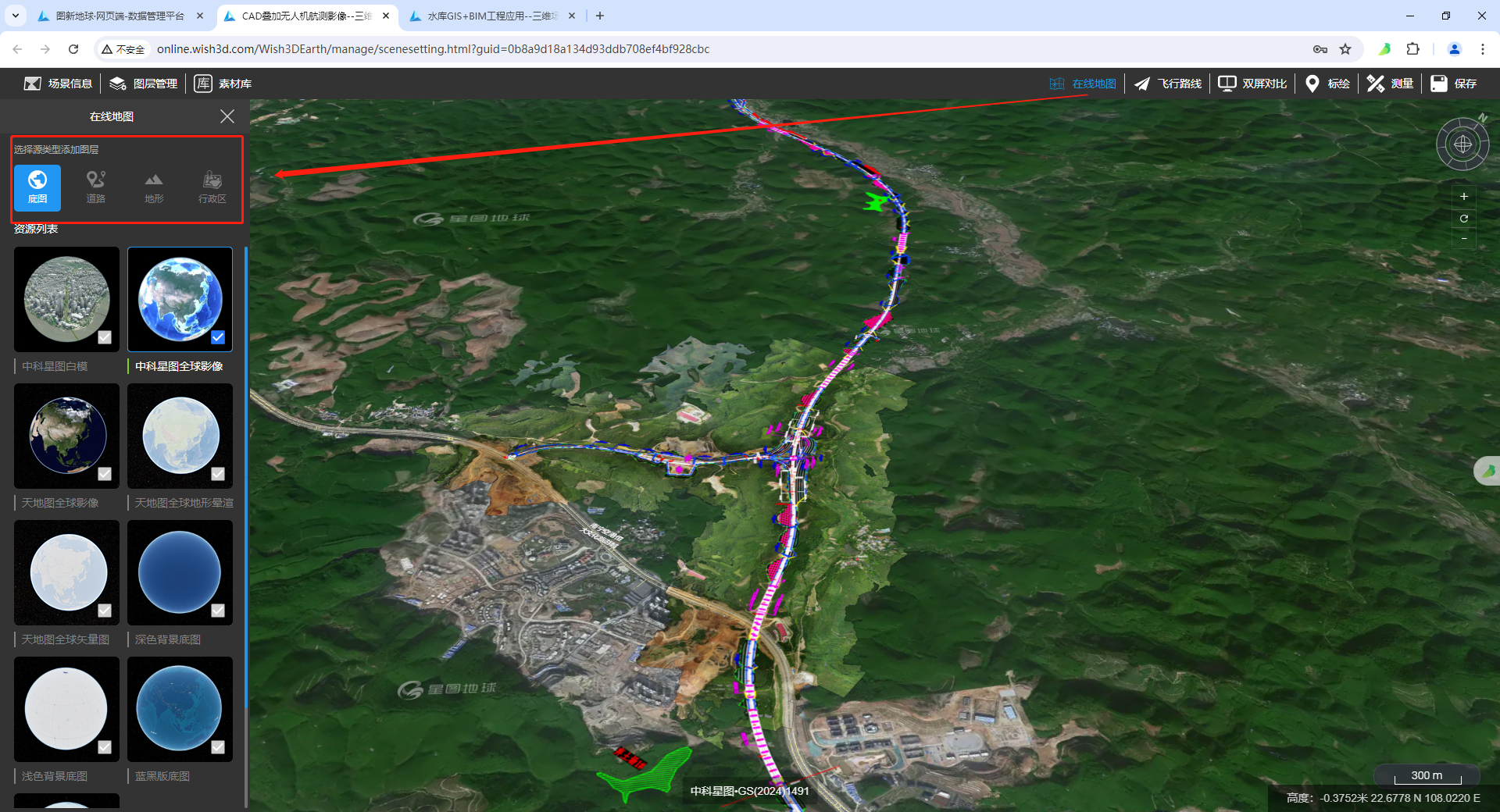Open 飞行路线 flight route tool
Image resolution: width=1500 pixels, height=812 pixels.
coord(1168,84)
